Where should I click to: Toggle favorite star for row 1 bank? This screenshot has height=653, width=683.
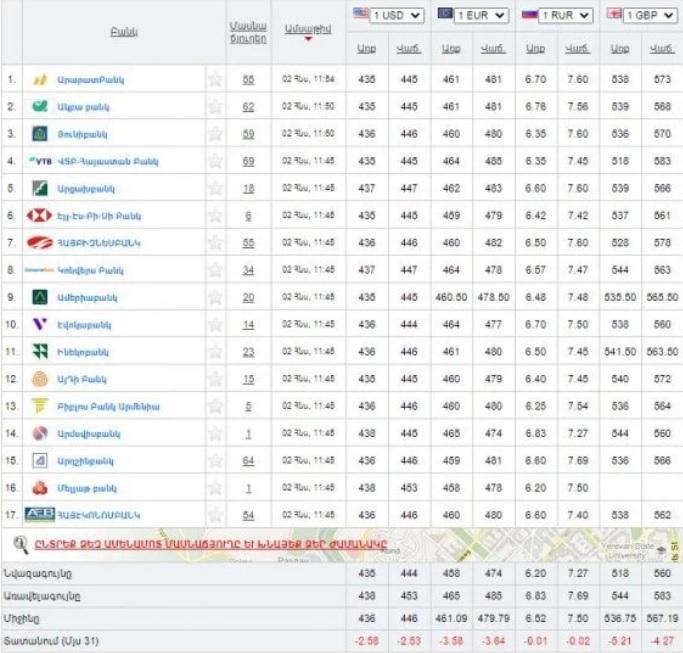click(215, 79)
